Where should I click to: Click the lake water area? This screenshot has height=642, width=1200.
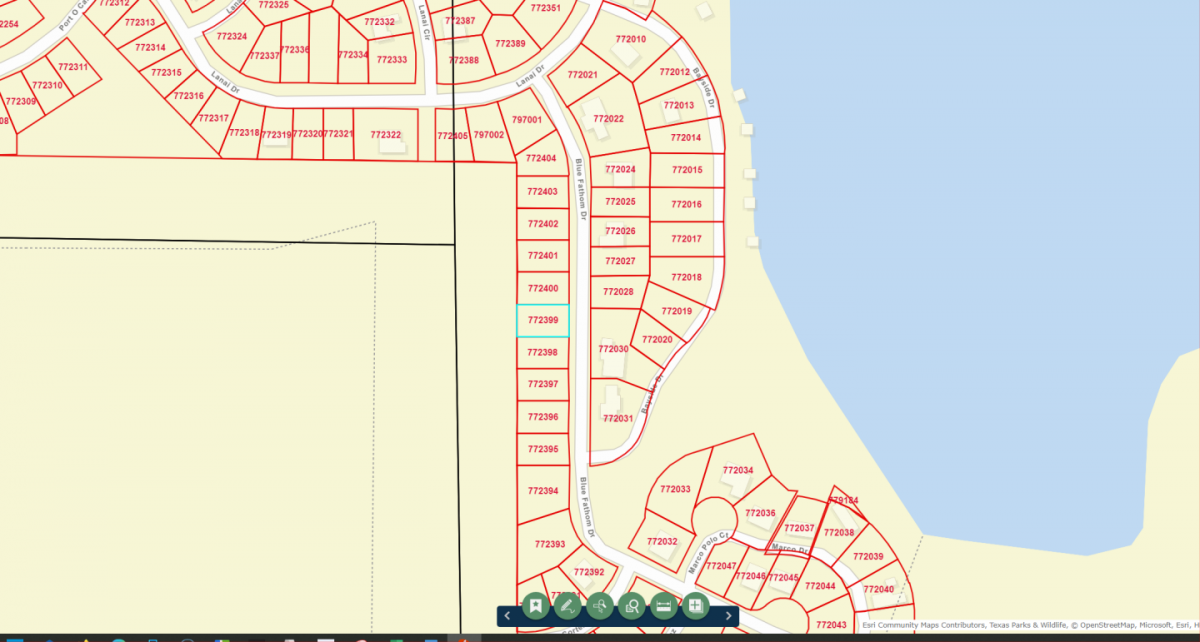[1000, 250]
